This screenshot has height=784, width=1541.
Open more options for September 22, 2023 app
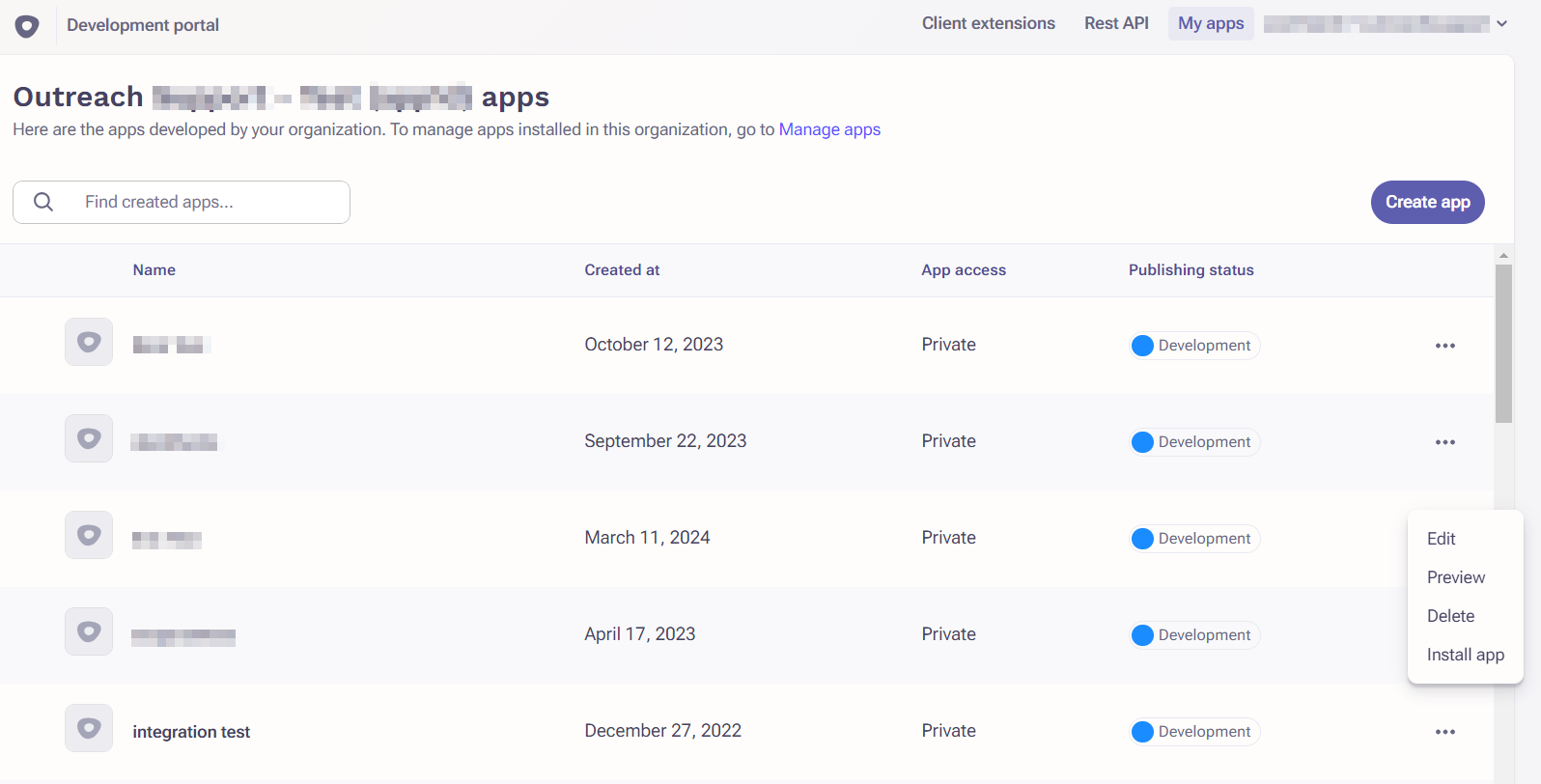[x=1445, y=442]
